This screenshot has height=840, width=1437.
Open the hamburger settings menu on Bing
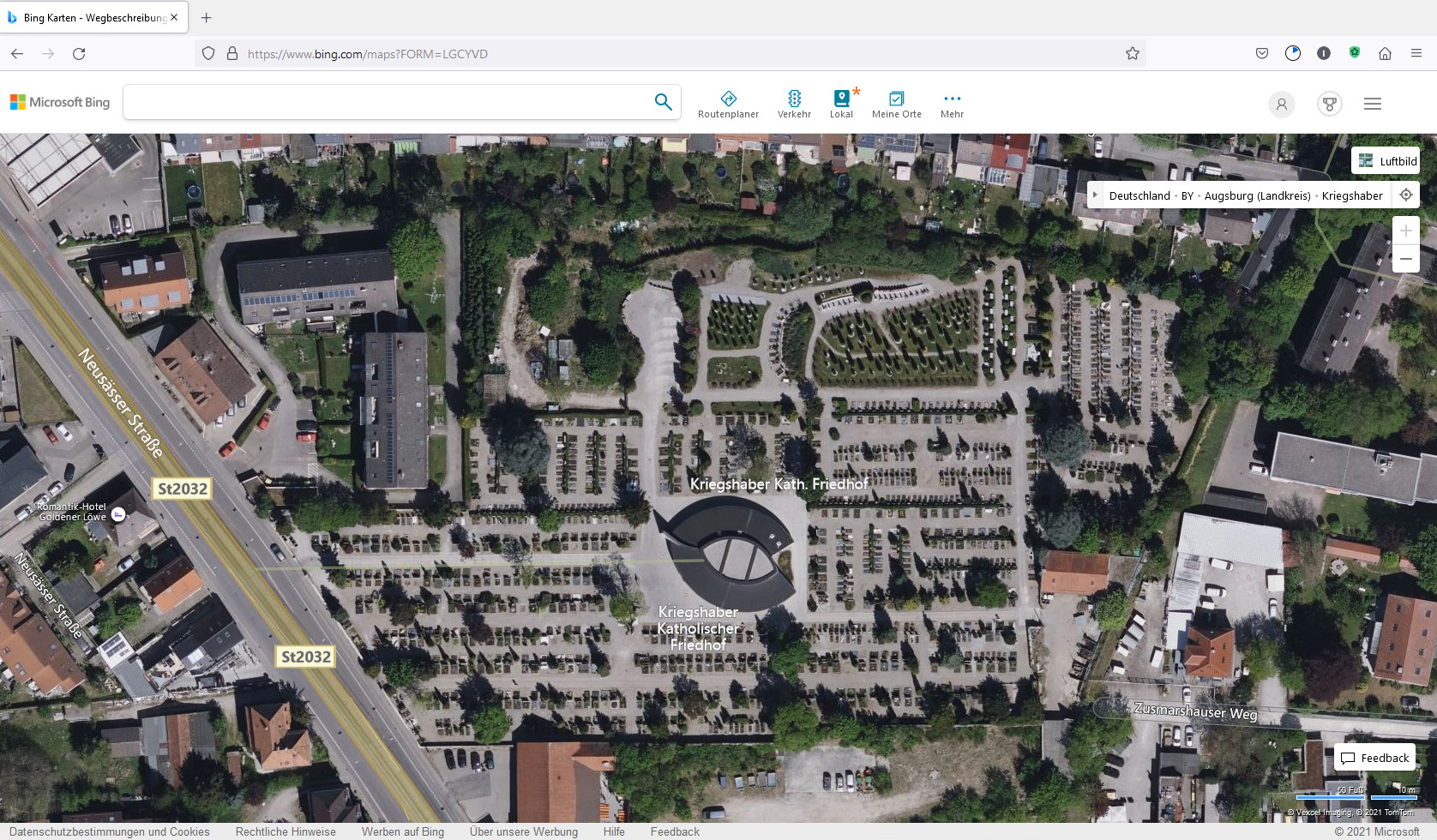[1372, 104]
